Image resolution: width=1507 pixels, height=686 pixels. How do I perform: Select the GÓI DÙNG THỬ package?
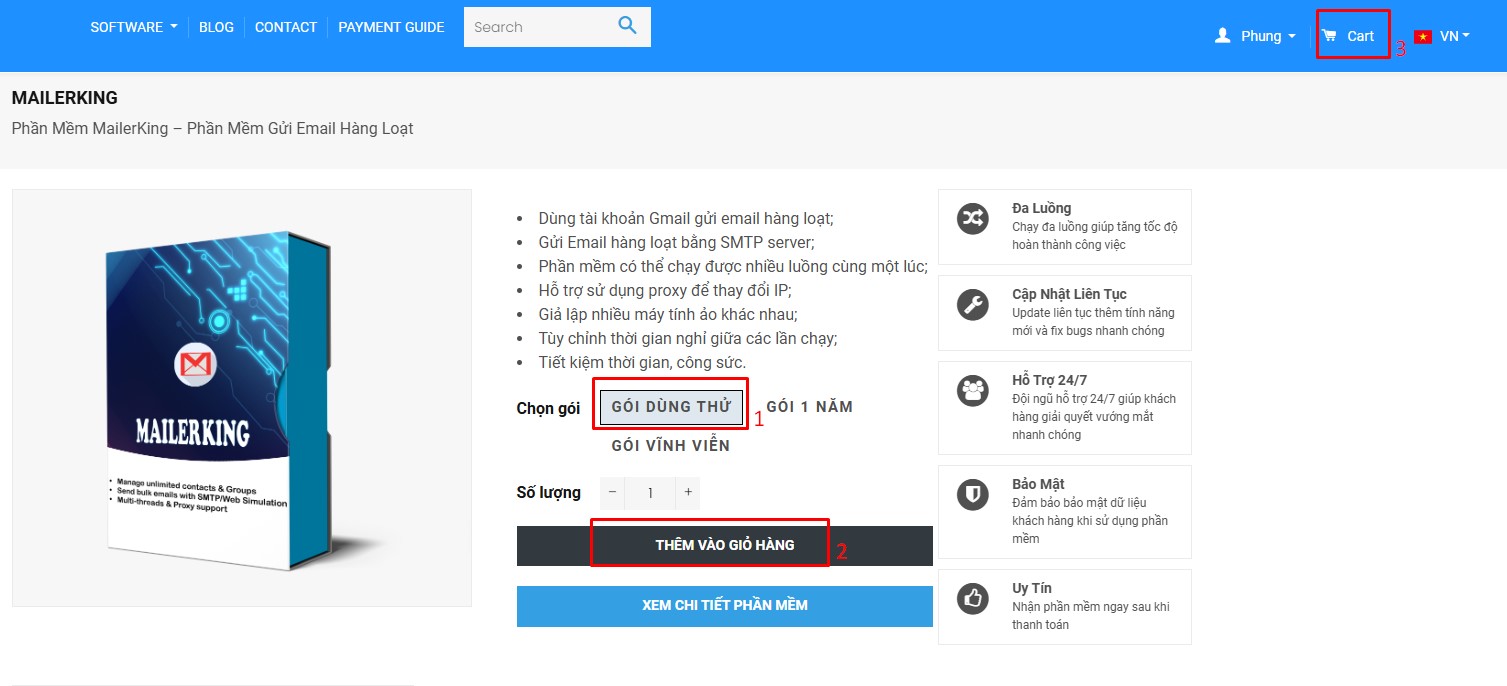[671, 407]
